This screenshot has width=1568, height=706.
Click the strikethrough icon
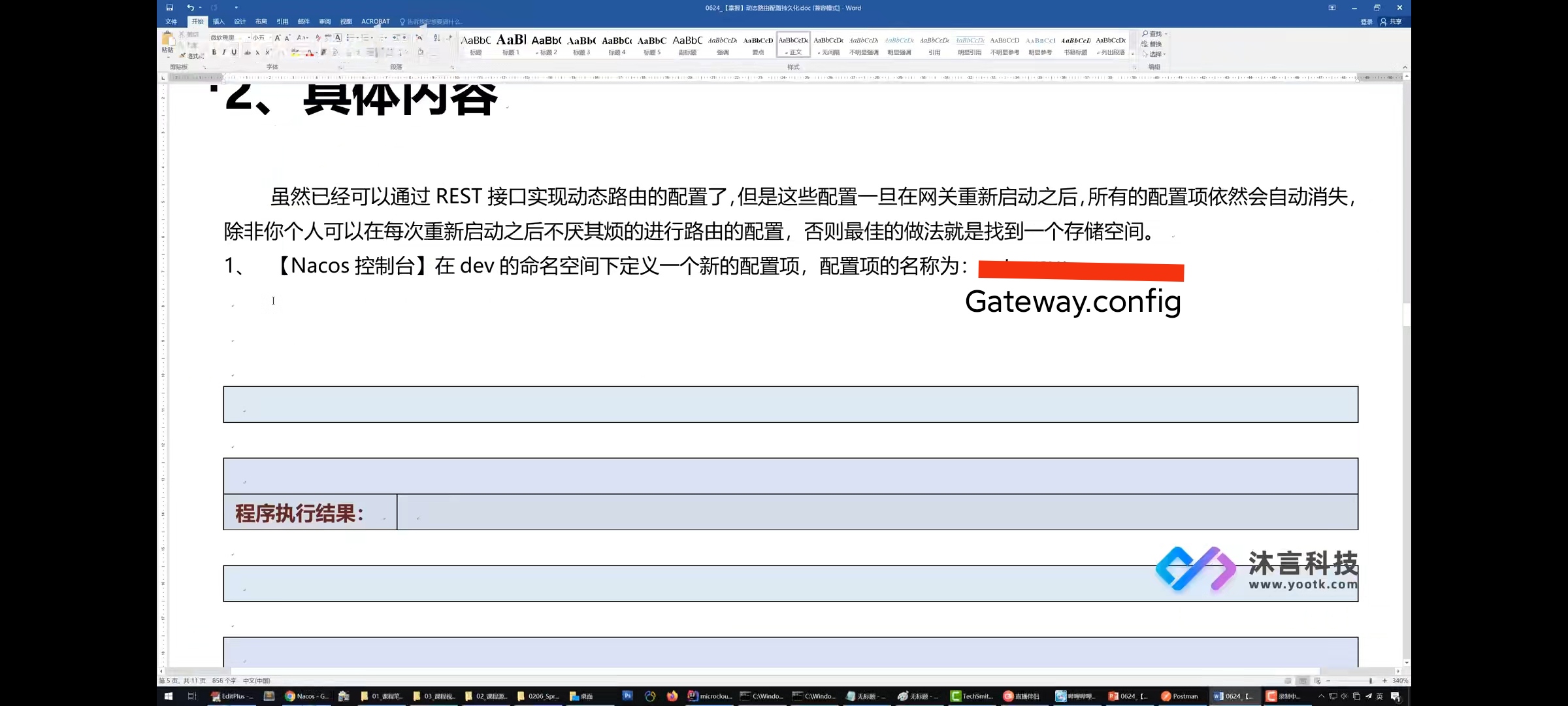point(248,52)
